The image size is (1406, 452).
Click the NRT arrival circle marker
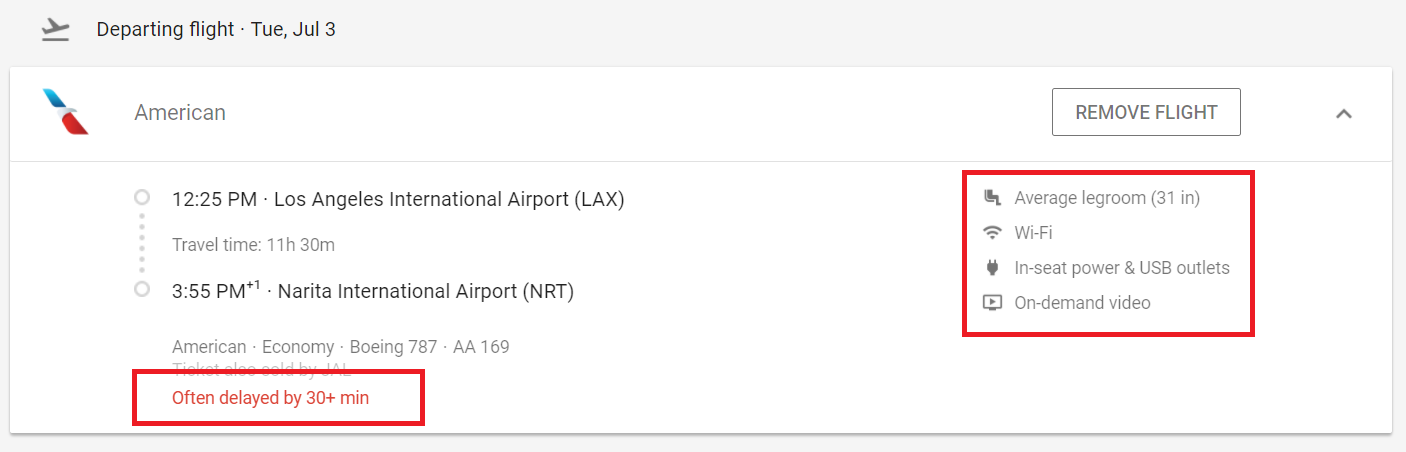[x=142, y=289]
